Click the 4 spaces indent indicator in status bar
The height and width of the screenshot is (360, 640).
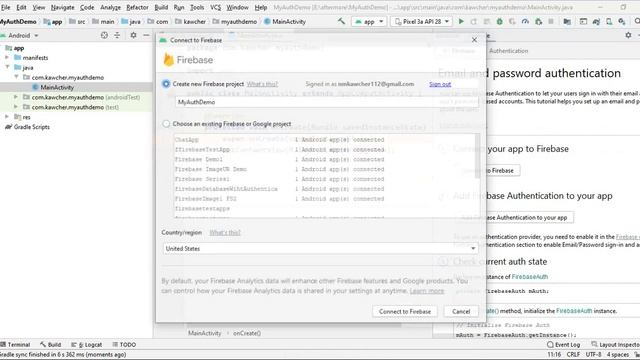click(618, 354)
